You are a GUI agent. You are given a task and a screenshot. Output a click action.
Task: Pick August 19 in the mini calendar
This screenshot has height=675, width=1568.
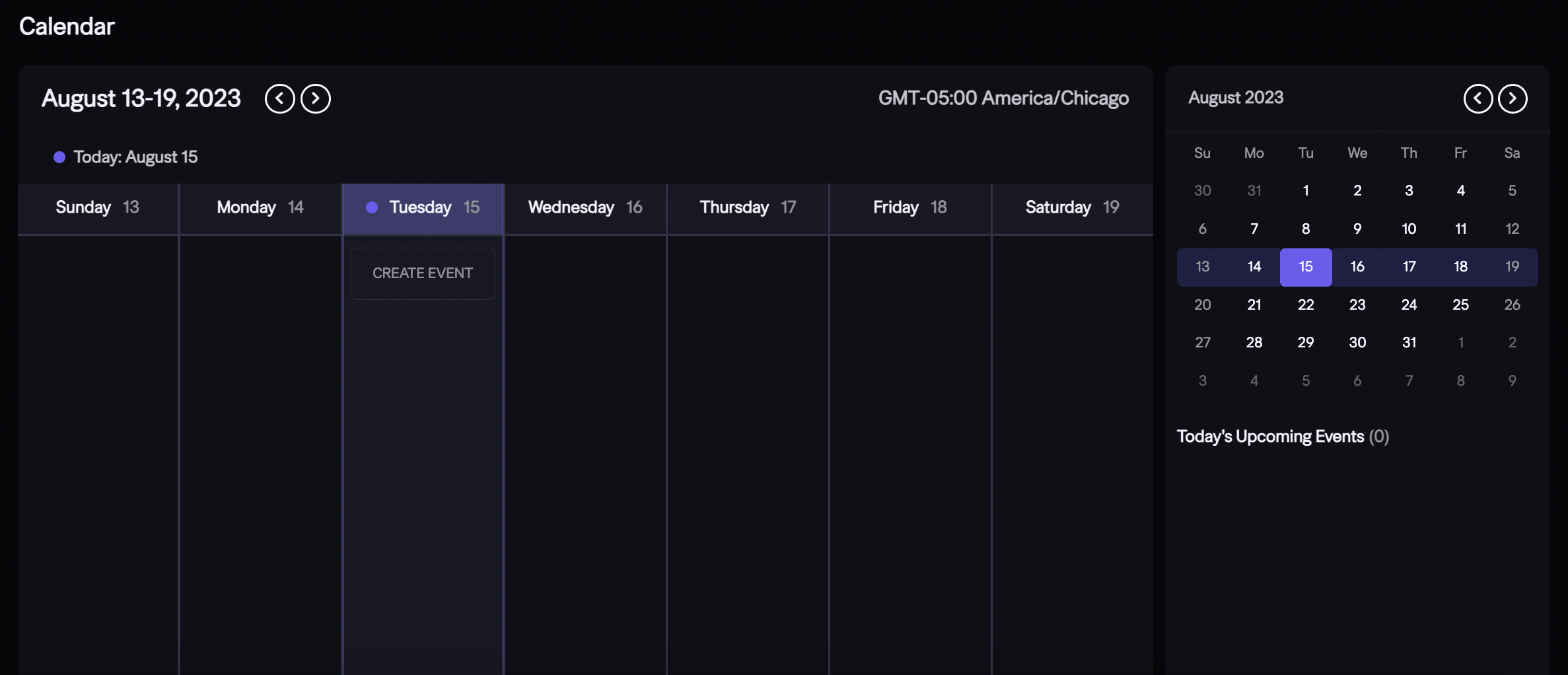click(1512, 267)
